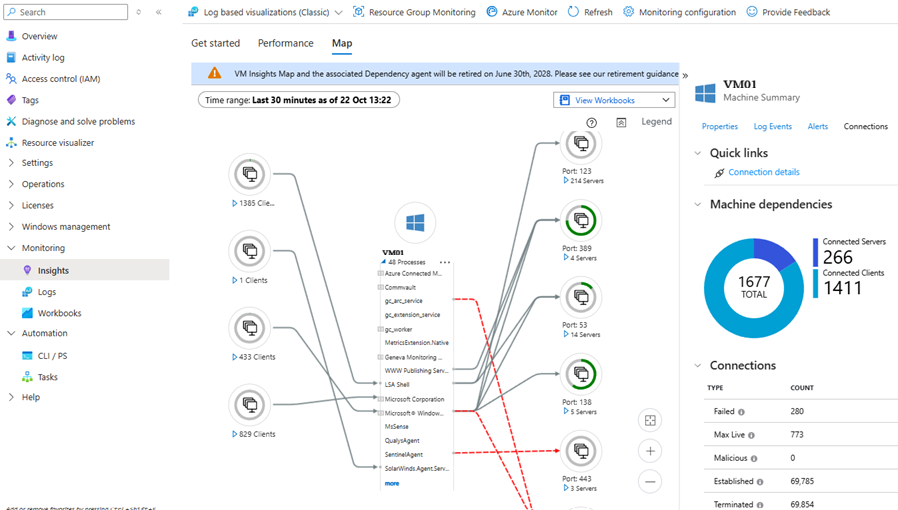Select the 829 Clients group node
The width and height of the screenshot is (898, 510).
[250, 405]
